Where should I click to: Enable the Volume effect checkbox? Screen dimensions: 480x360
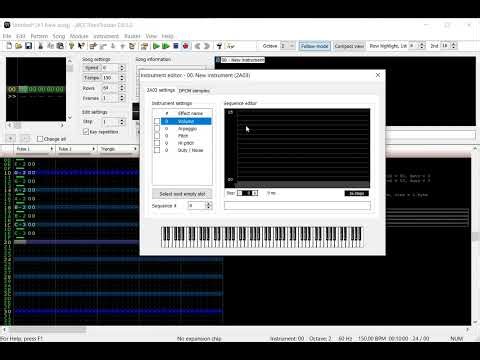click(157, 121)
